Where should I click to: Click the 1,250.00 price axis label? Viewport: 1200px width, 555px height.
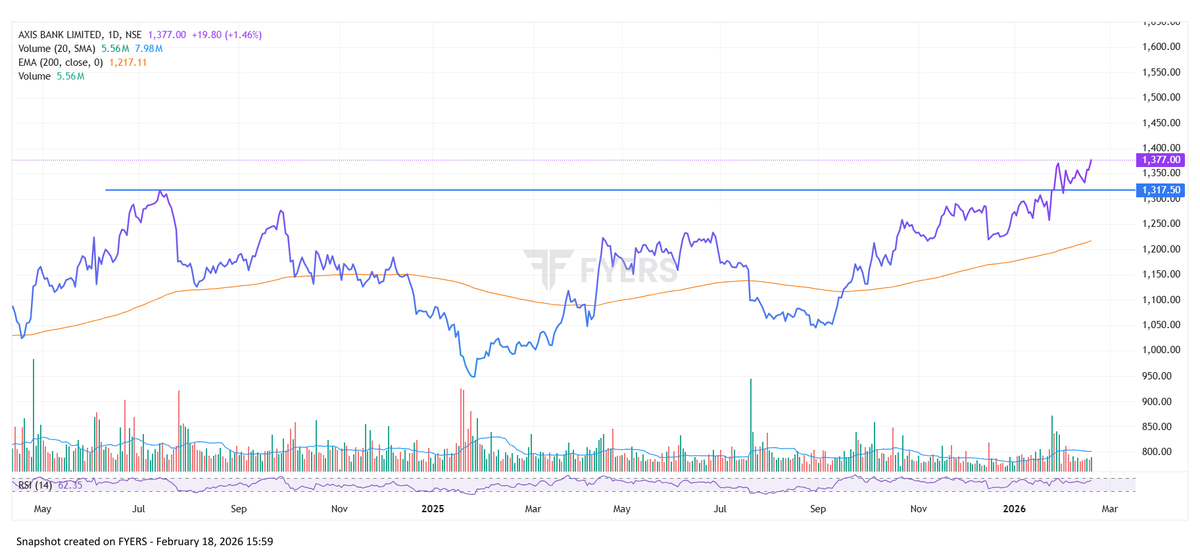(1162, 224)
